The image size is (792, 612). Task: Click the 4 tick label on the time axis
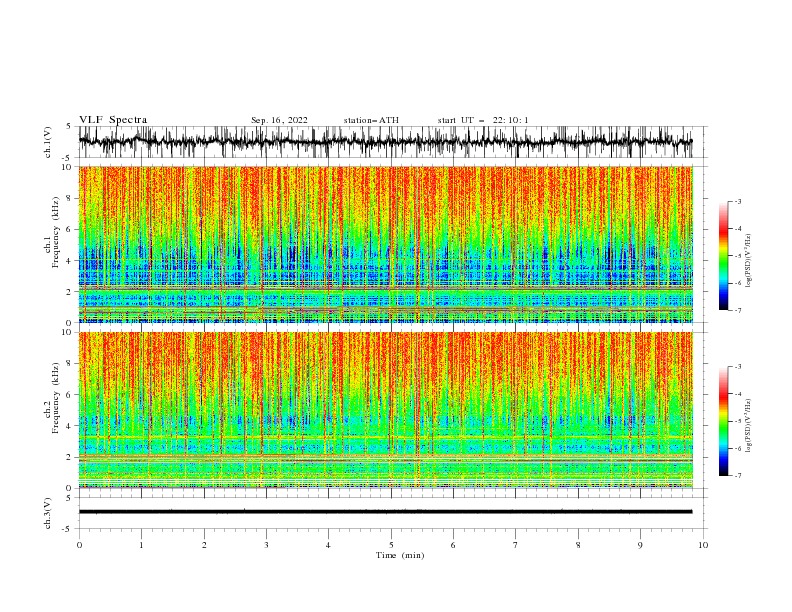(328, 545)
